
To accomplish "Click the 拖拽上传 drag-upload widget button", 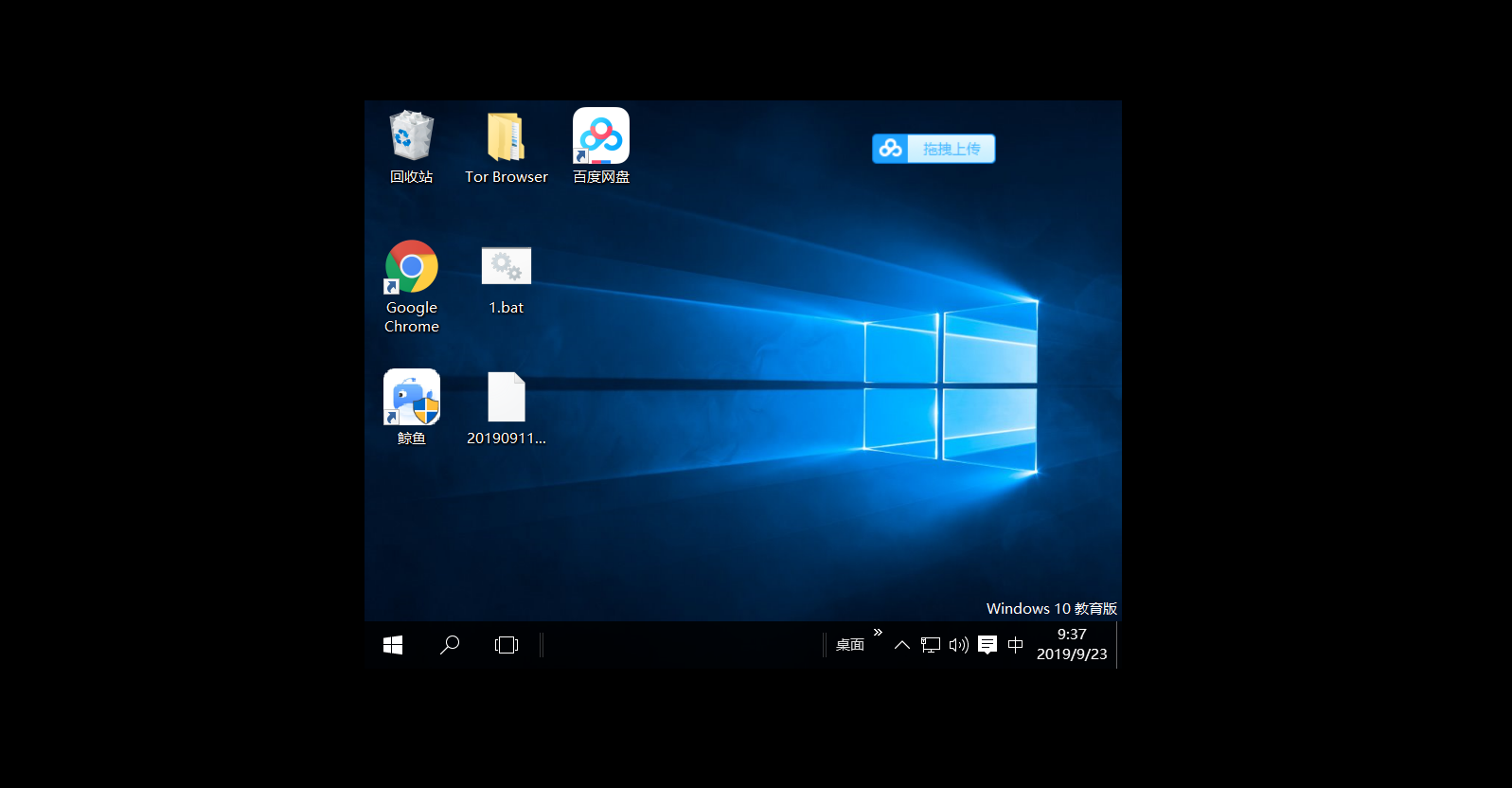I will pos(952,149).
